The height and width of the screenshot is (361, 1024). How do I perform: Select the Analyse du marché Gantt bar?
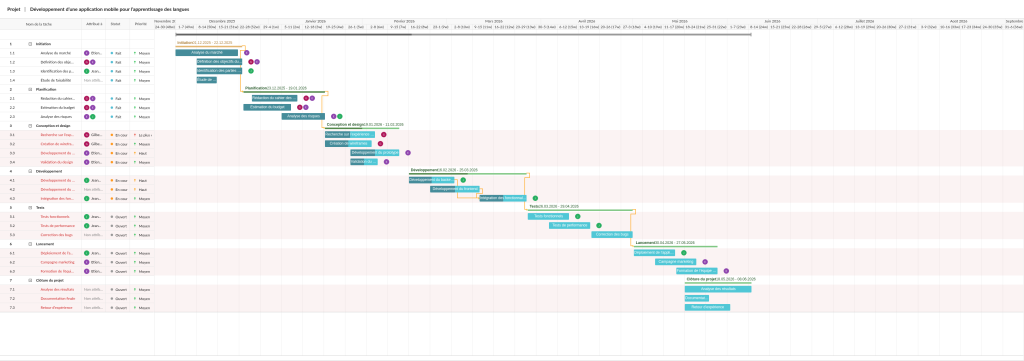pyautogui.click(x=207, y=52)
